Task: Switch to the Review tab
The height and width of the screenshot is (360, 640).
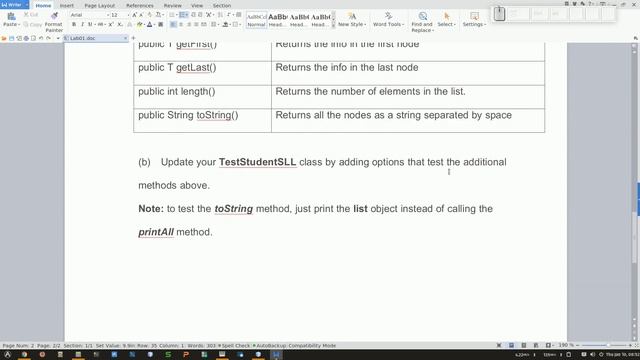Action: tap(173, 5)
